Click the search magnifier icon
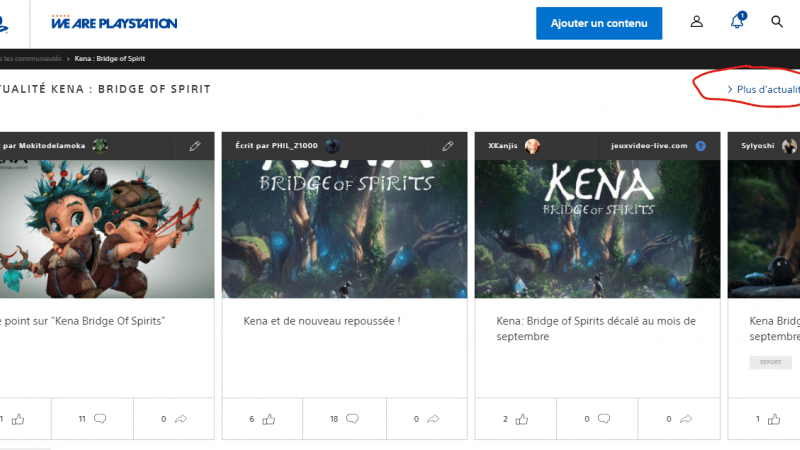The image size is (800, 450). coord(777,22)
